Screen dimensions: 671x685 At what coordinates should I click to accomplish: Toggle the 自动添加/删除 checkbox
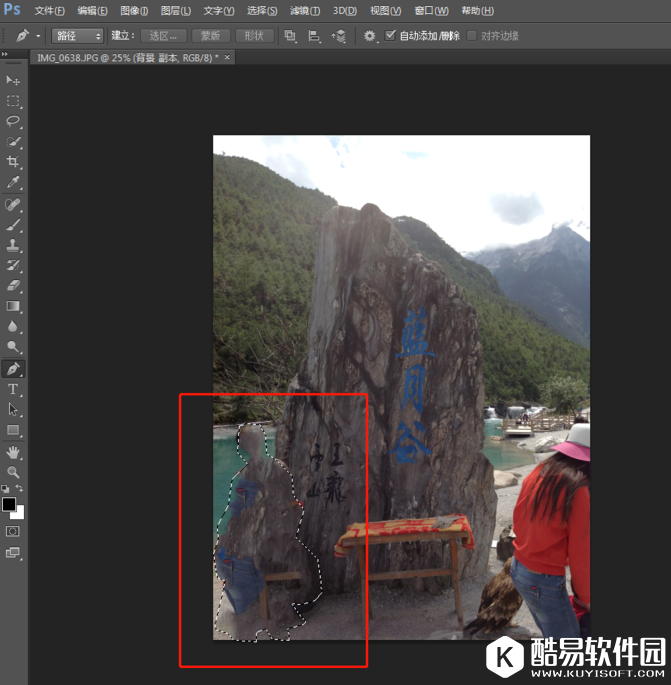pyautogui.click(x=391, y=36)
